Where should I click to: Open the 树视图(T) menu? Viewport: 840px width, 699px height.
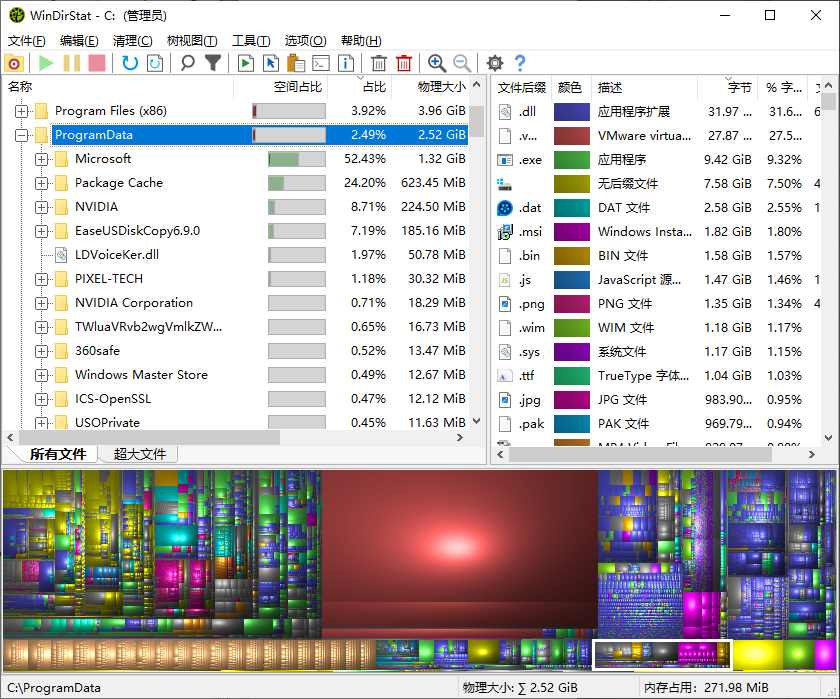(x=192, y=41)
